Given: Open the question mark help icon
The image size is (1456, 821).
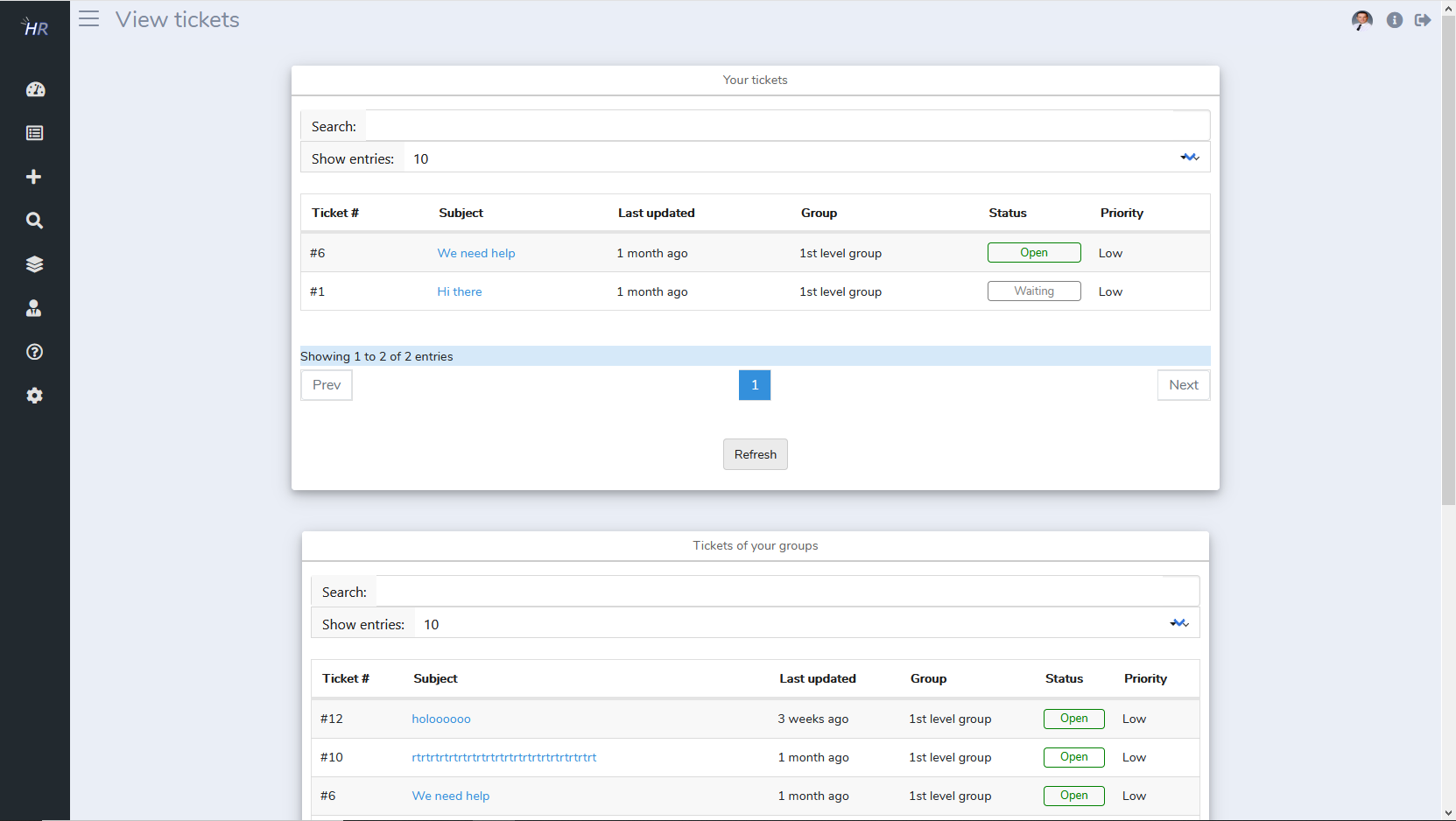Looking at the screenshot, I should 35,352.
